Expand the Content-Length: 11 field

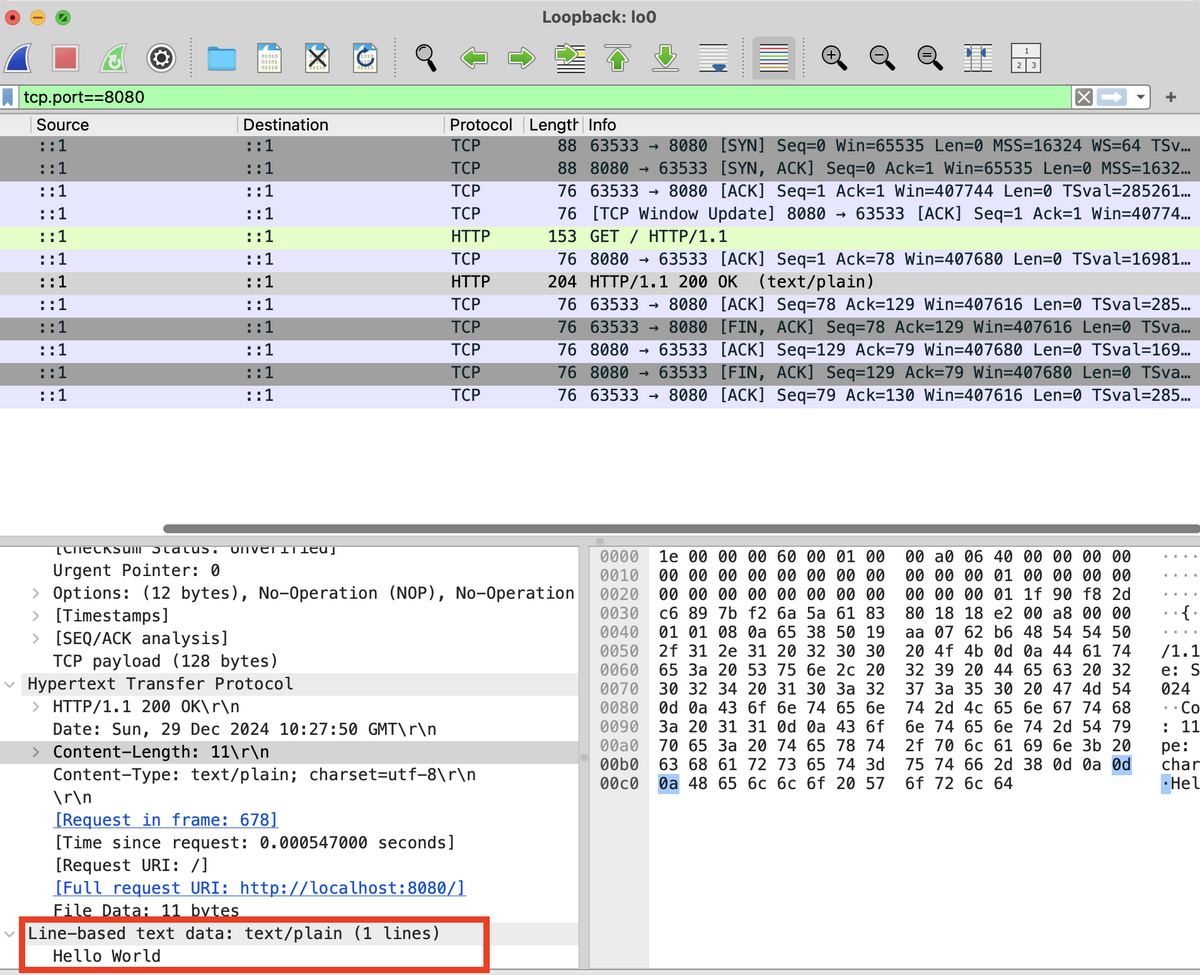tap(37, 752)
